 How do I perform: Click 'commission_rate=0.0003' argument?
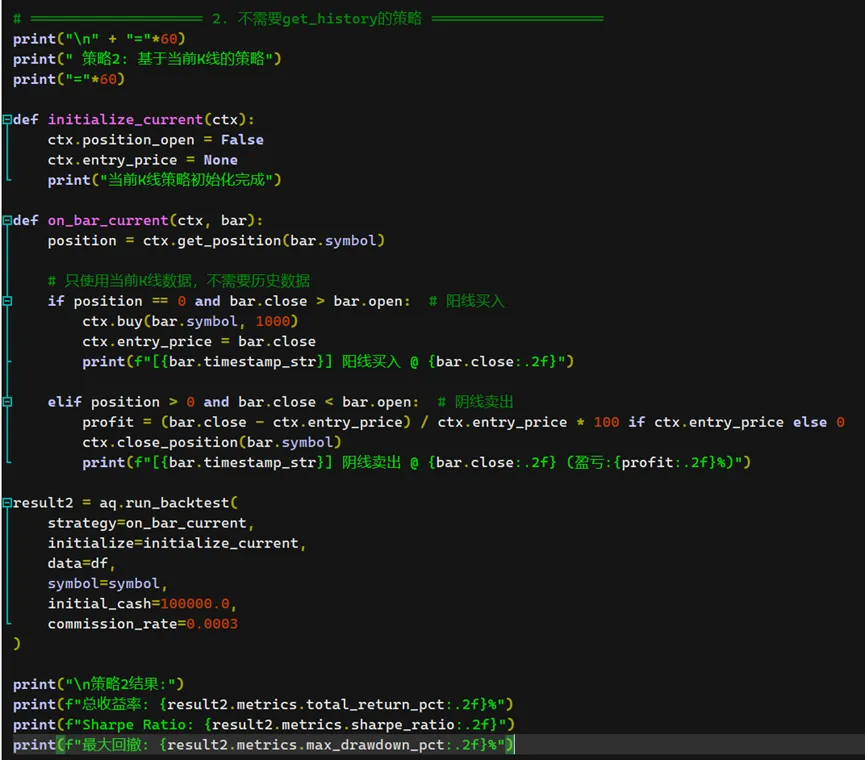coord(142,624)
